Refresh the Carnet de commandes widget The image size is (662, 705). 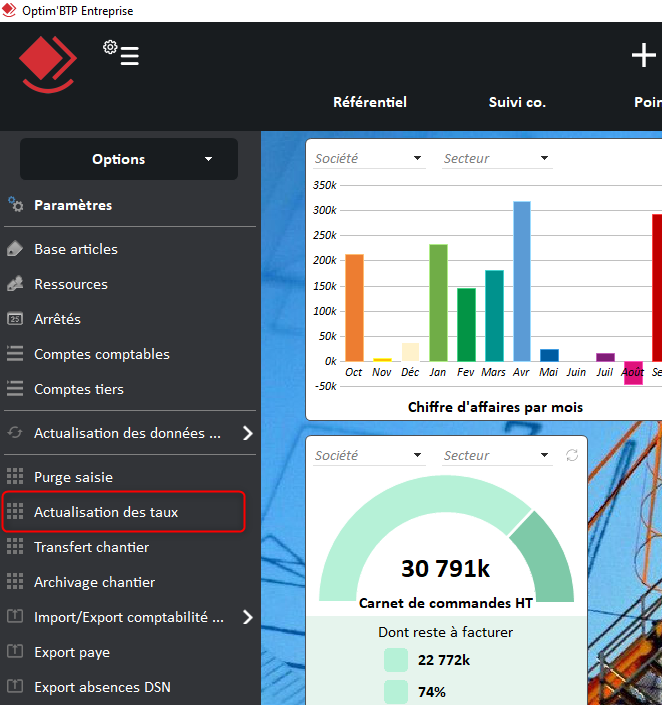tap(572, 455)
